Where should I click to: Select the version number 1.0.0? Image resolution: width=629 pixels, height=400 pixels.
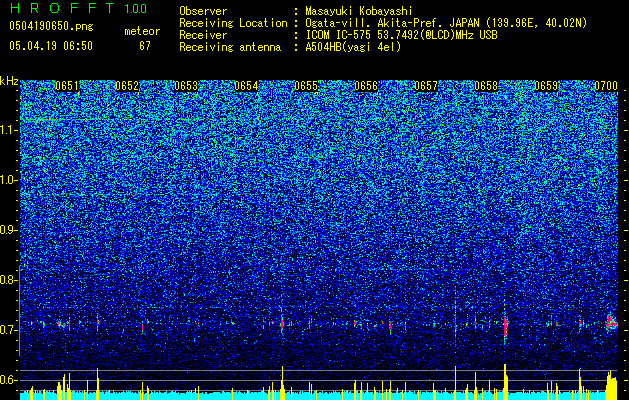[x=136, y=9]
